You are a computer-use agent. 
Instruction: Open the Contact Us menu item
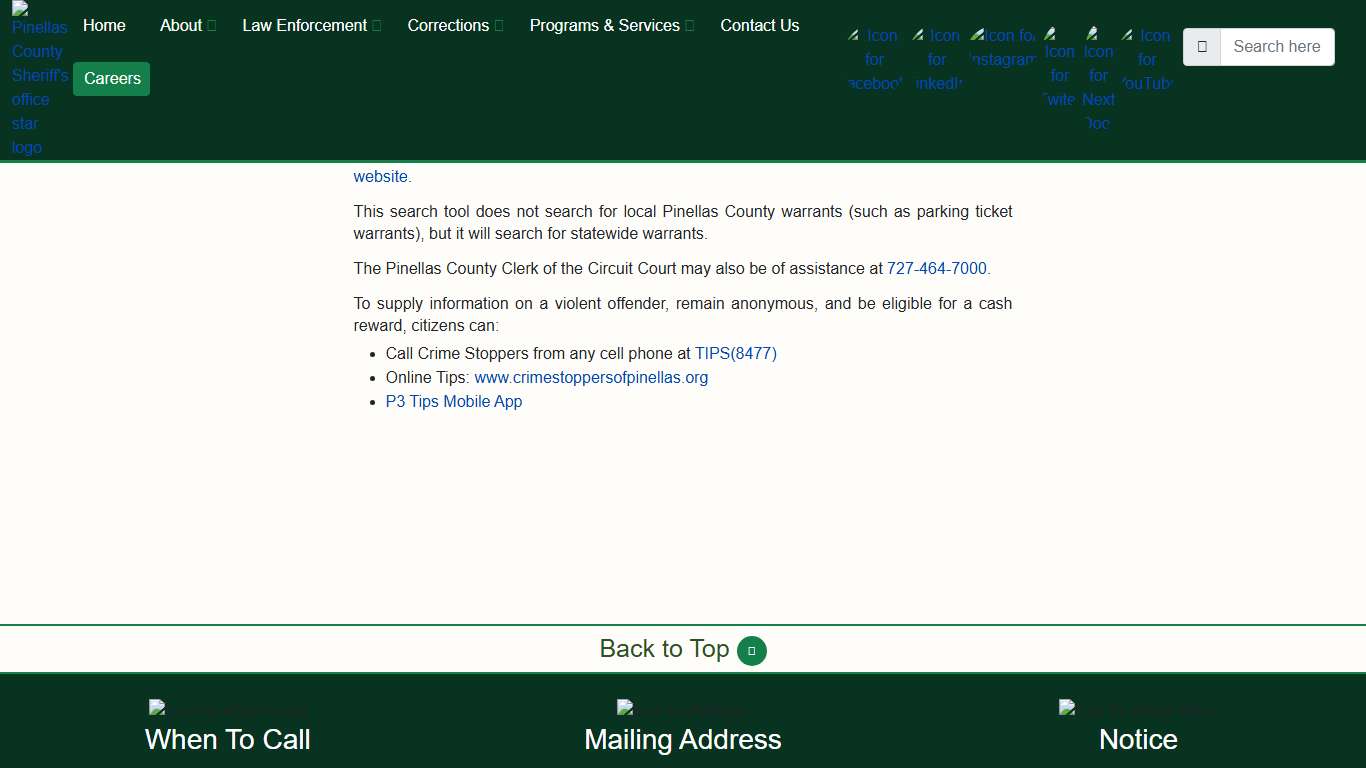coord(759,26)
